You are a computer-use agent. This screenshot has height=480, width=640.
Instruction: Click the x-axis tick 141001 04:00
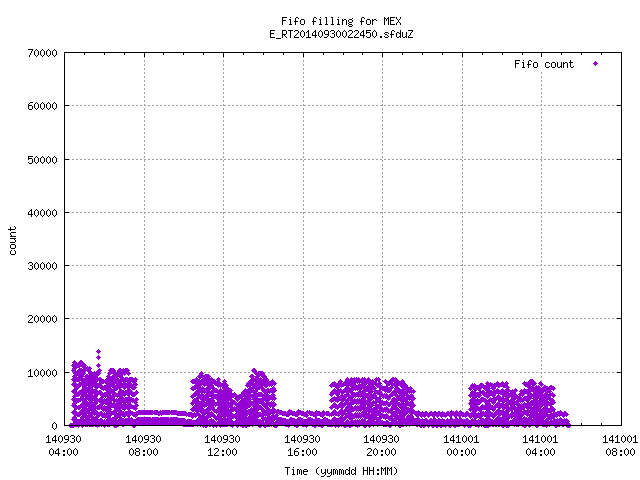pyautogui.click(x=540, y=446)
